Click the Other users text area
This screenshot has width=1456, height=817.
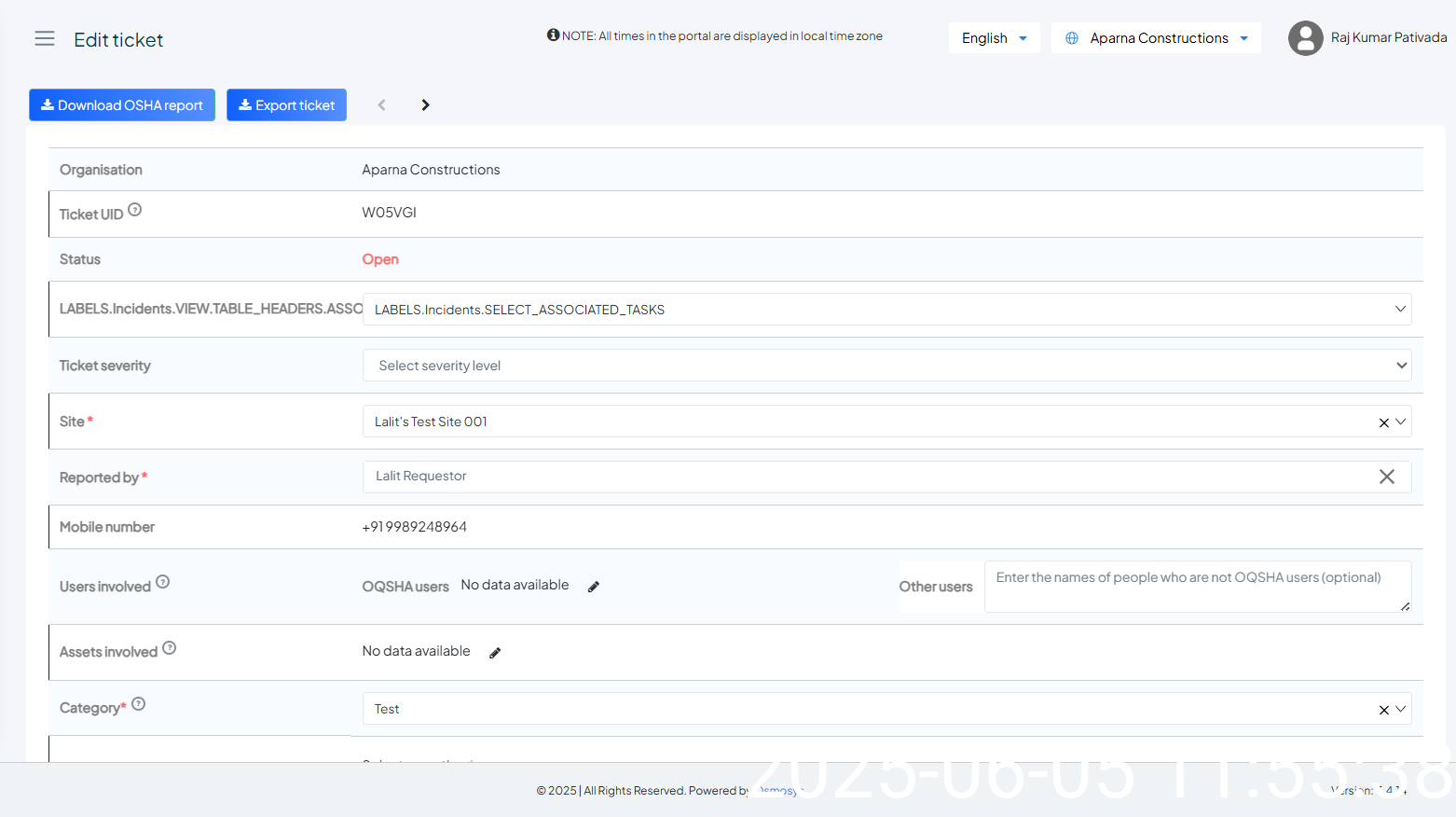coord(1197,587)
